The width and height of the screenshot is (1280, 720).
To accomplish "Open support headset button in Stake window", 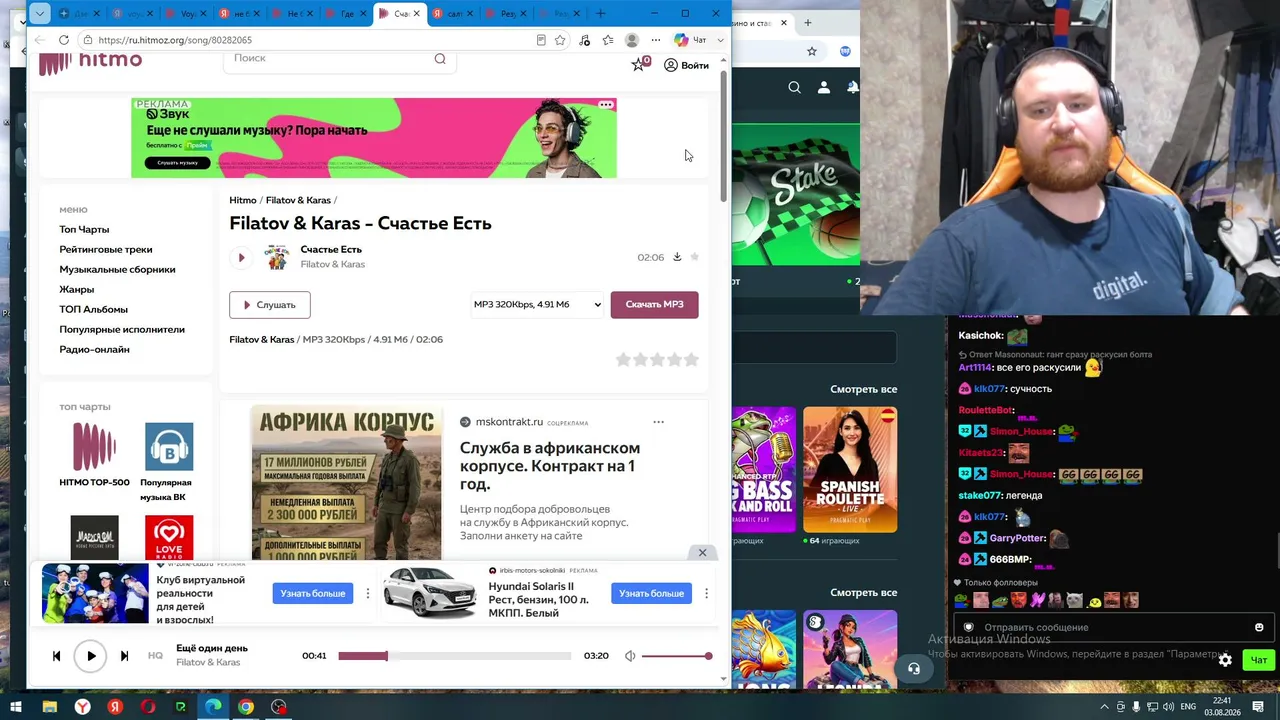I will click(913, 669).
